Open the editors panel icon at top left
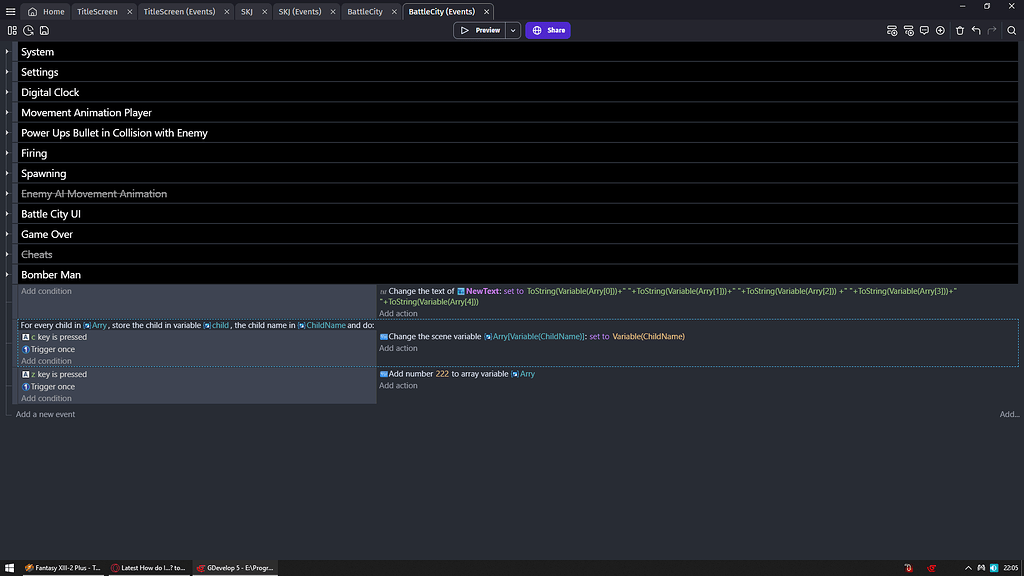The height and width of the screenshot is (576, 1024). pos(12,30)
